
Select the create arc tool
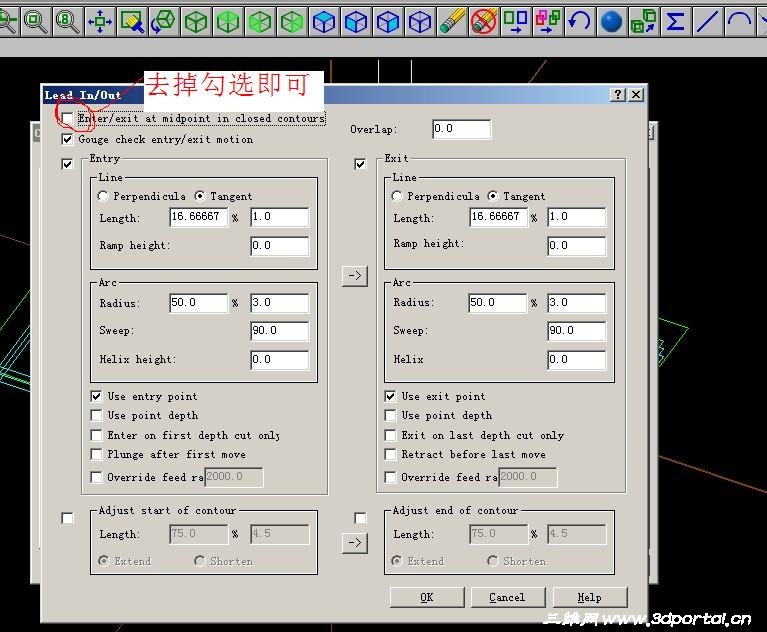[740, 22]
